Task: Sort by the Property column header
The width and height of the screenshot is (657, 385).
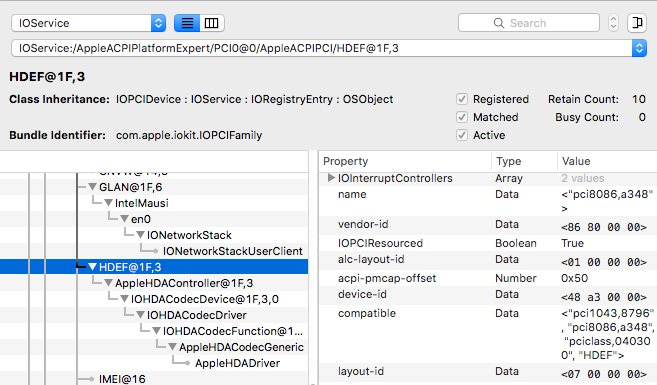Action: [x=404, y=161]
